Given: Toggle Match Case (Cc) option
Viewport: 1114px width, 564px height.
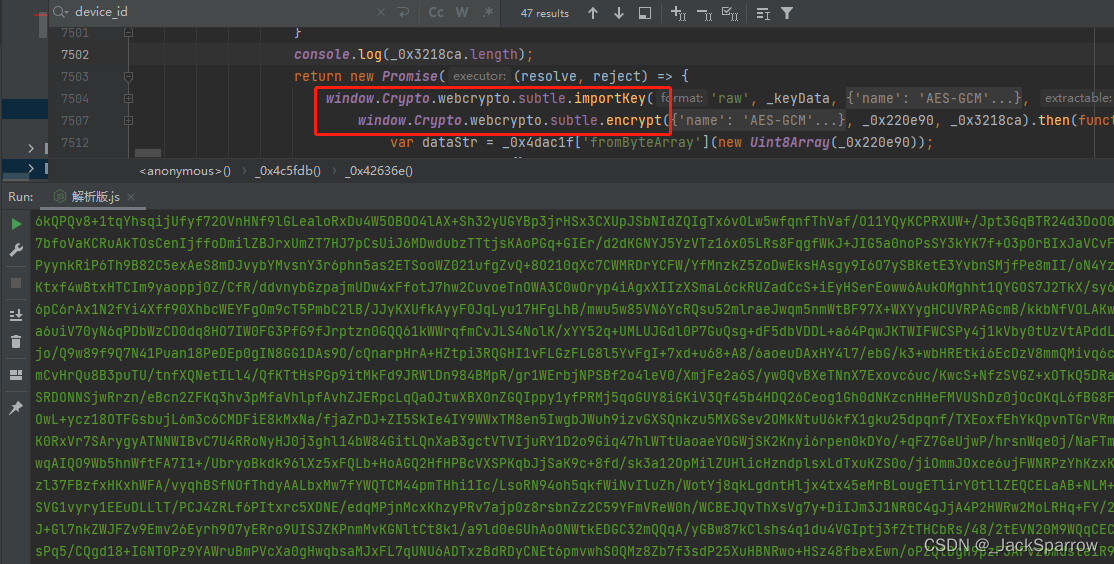Looking at the screenshot, I should click(436, 13).
